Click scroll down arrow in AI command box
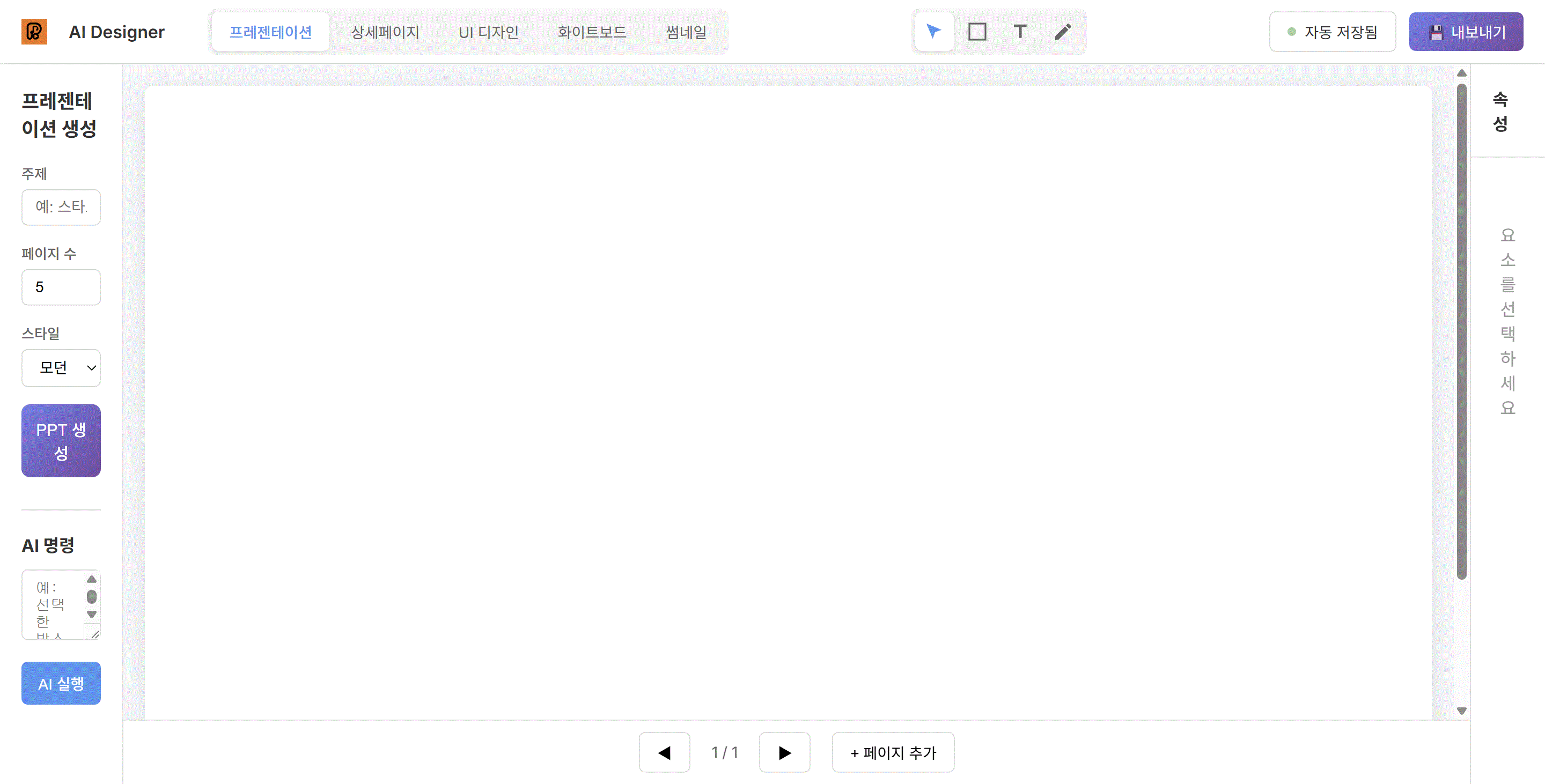The width and height of the screenshot is (1545, 784). [92, 615]
